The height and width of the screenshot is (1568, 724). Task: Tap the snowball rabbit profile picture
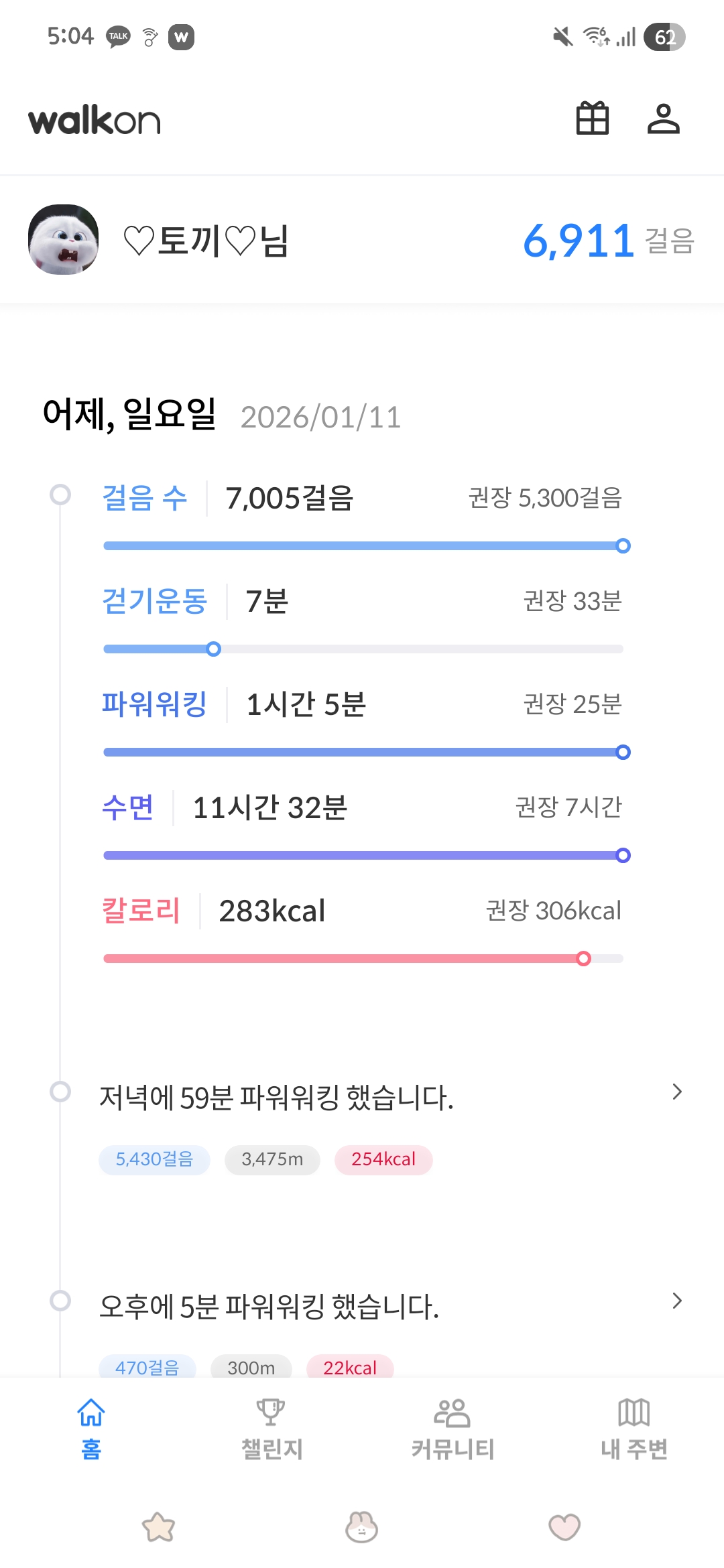[64, 239]
